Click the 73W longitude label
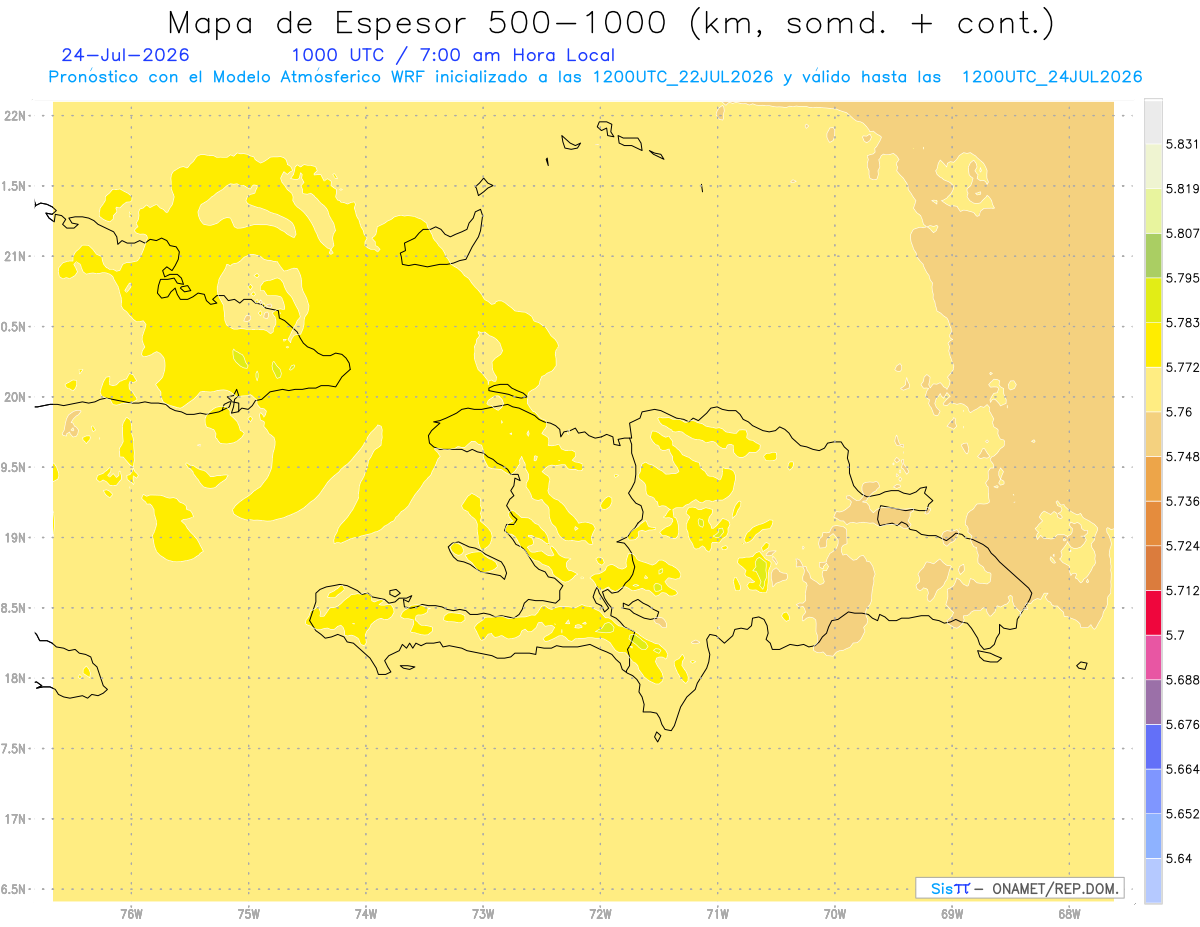Viewport: 1200px width, 927px height. coord(483,914)
